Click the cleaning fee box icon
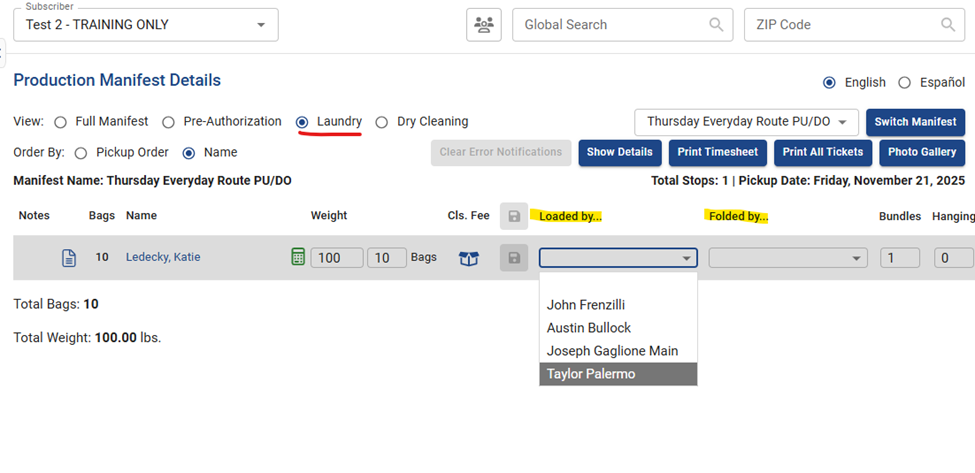 point(469,258)
